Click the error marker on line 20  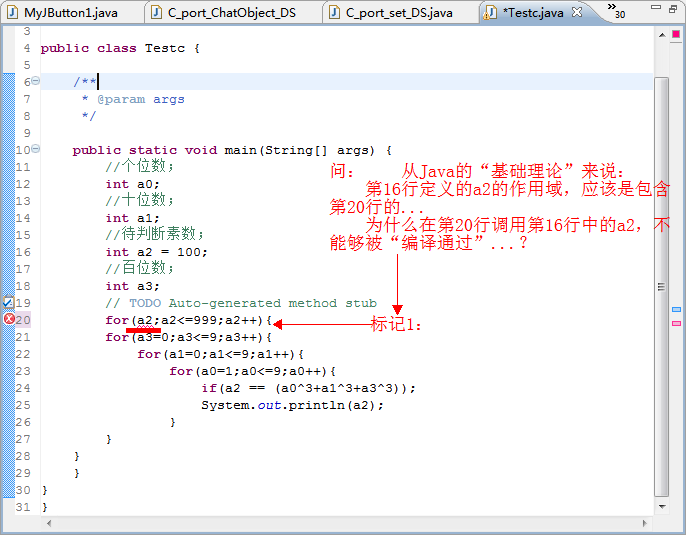tap(8, 319)
